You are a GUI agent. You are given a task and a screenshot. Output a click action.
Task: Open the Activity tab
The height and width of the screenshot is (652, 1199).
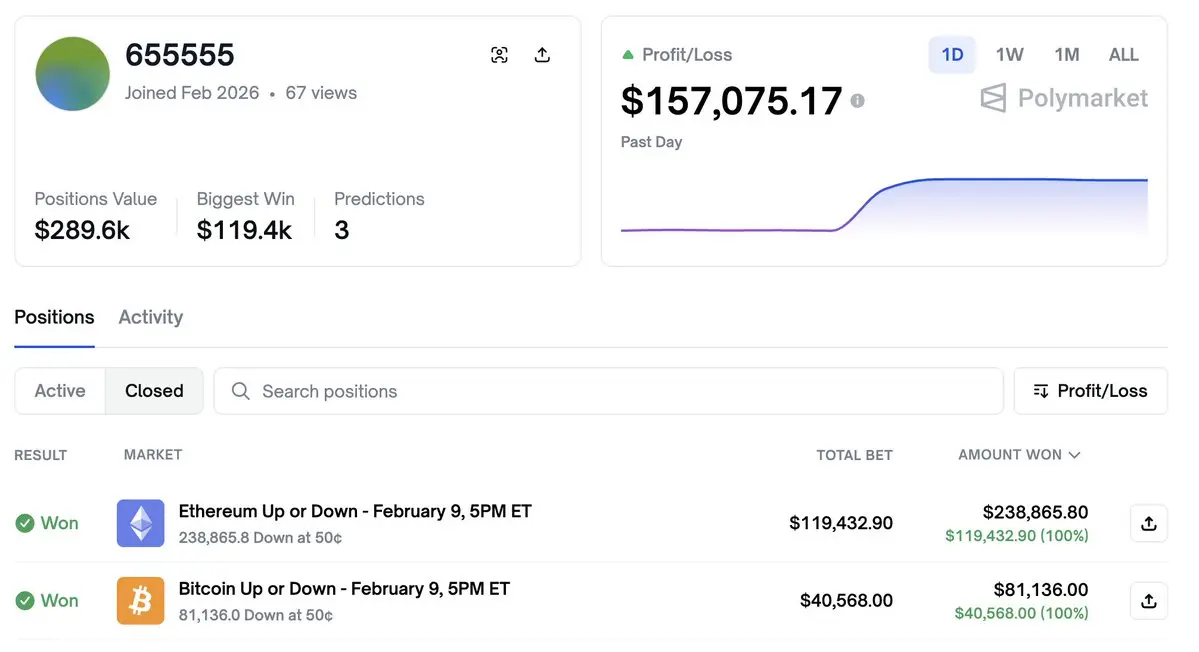(x=150, y=317)
